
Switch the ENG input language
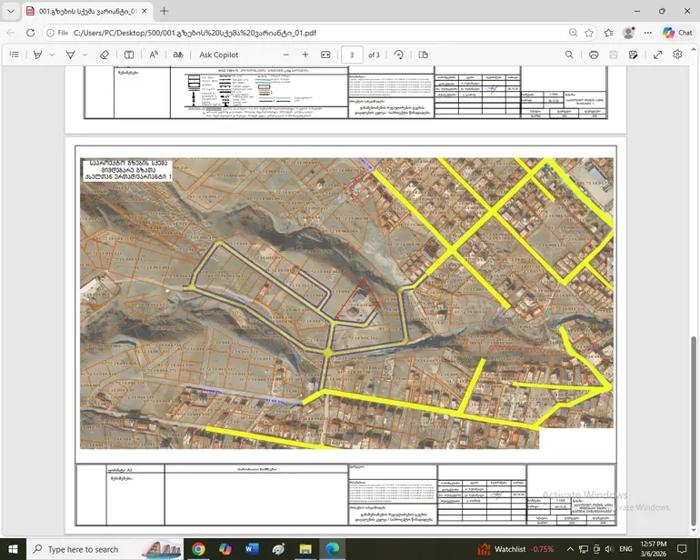tap(626, 549)
